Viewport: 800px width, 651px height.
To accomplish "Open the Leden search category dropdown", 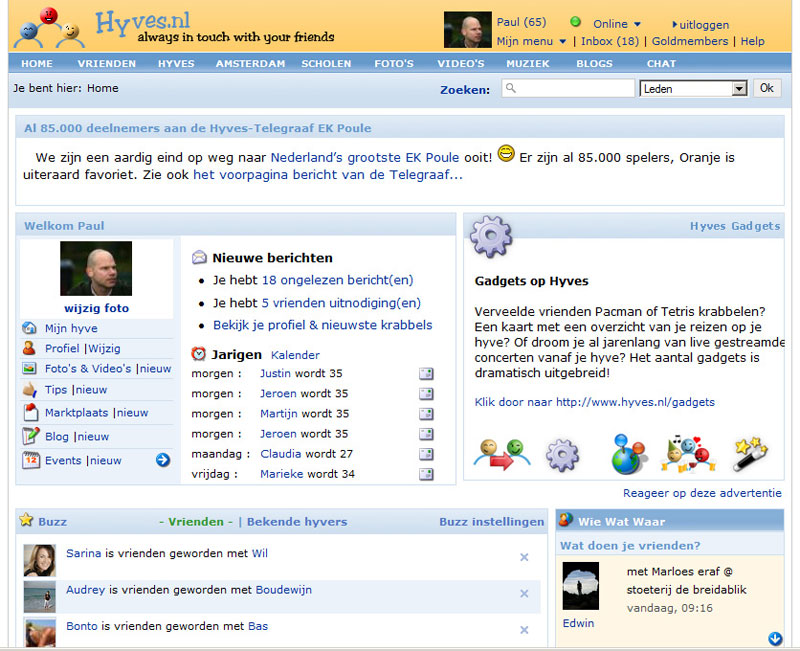I will click(x=739, y=89).
